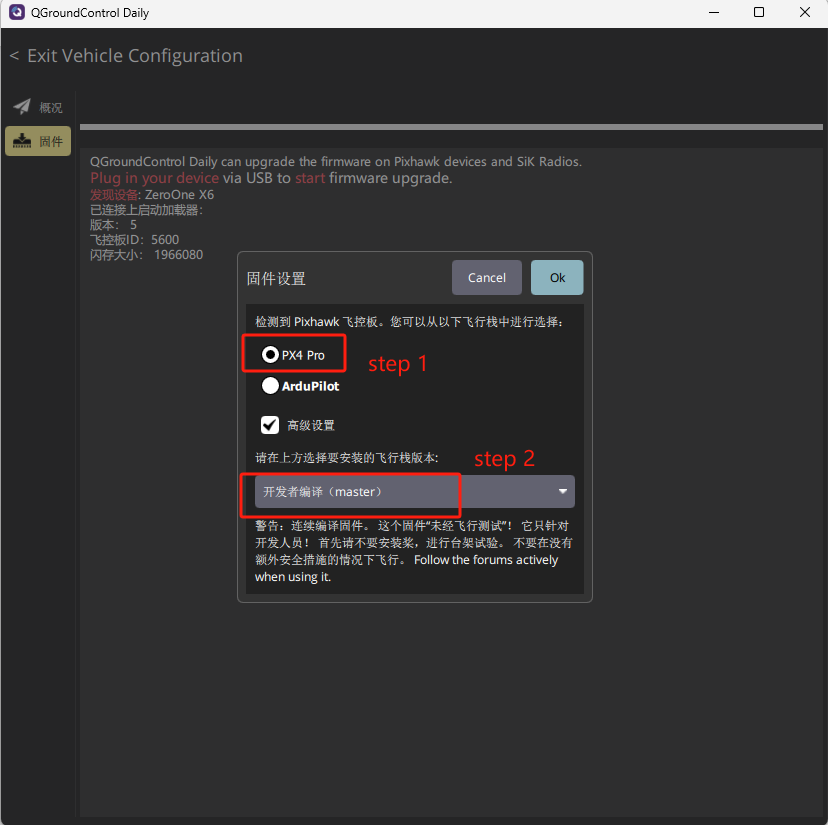Screen dimensions: 828x825
Task: Open the 开发者编译 (master) version dropdown
Action: [415, 492]
